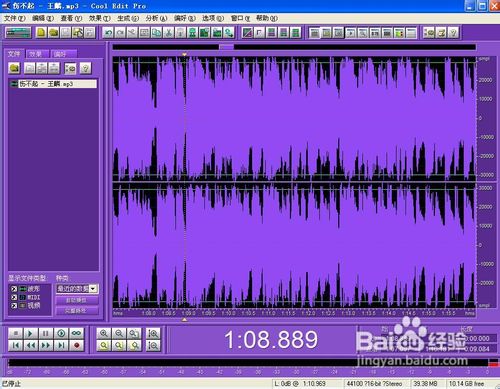The width and height of the screenshot is (500, 389).
Task: Open the 帮助(H) menu
Action: 267,18
